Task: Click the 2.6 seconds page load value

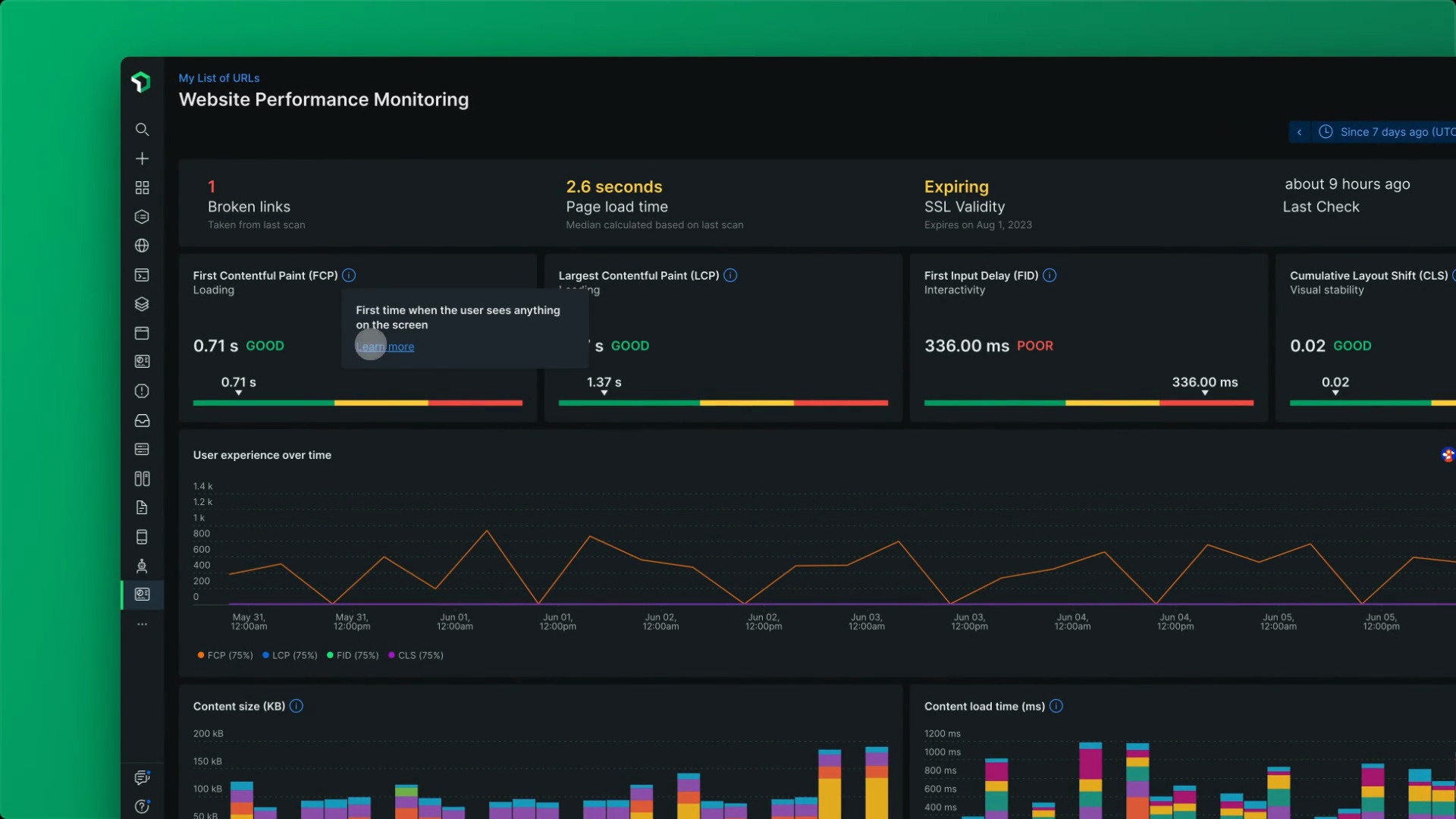Action: 614,187
